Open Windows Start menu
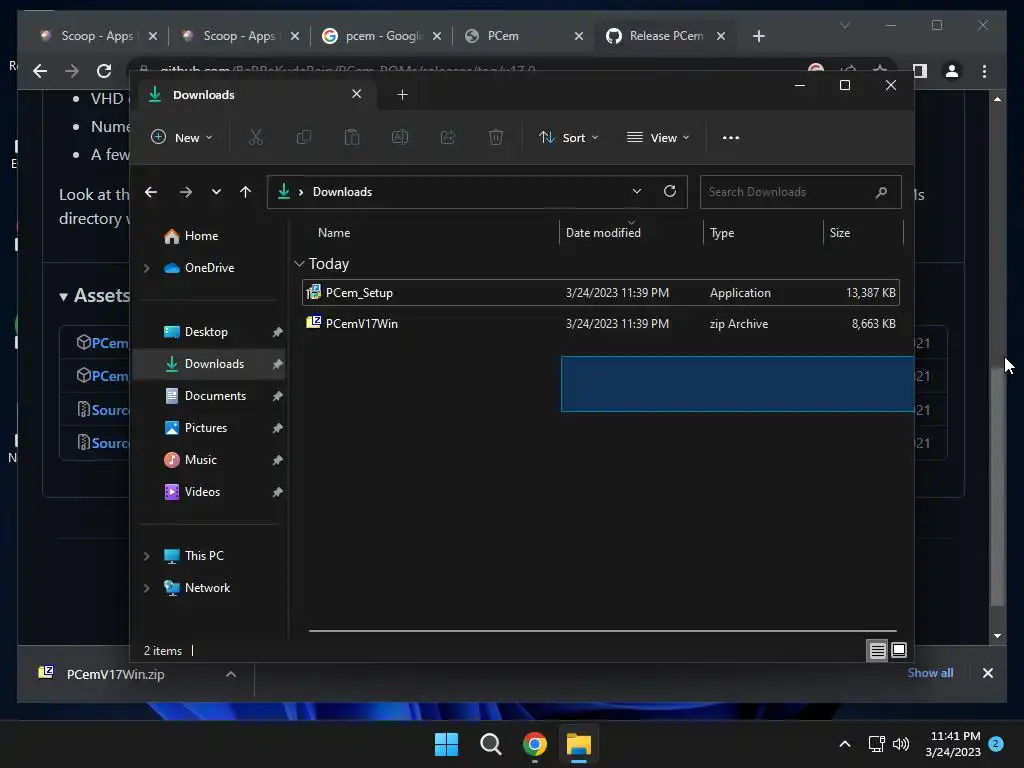Screen dimensions: 1024x768 click(447, 744)
